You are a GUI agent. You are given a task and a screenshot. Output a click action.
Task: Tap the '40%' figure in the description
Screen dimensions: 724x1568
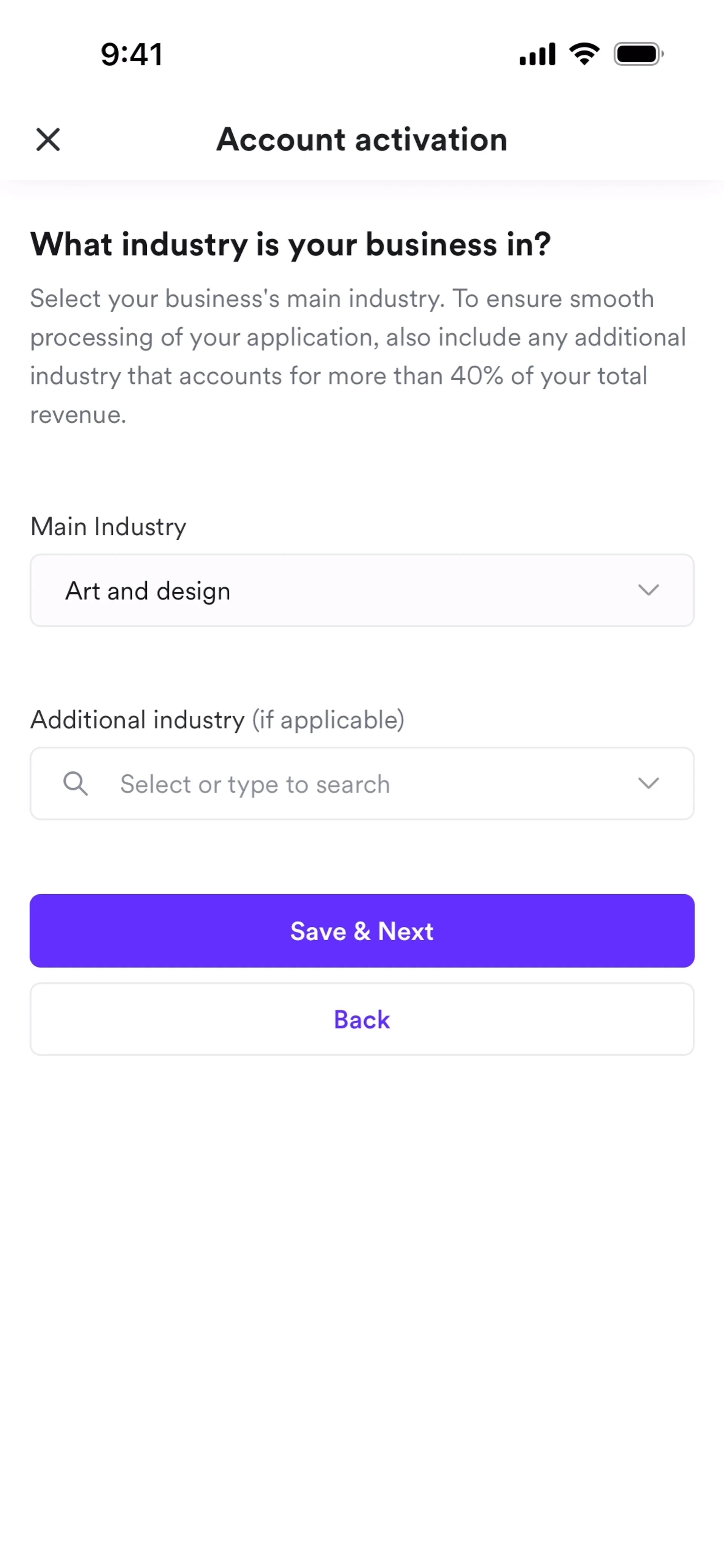(x=477, y=376)
